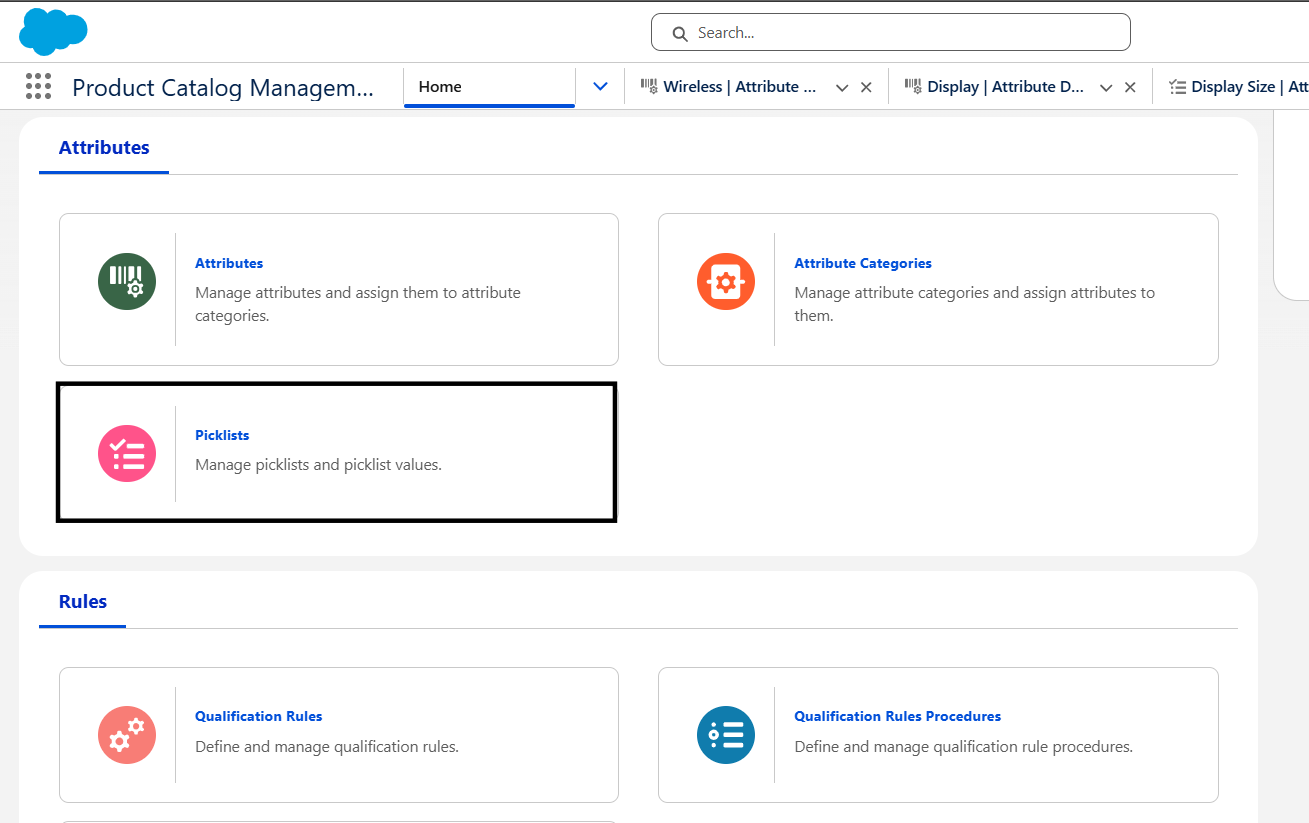
Task: Click the green Attributes barcode icon
Action: click(127, 282)
